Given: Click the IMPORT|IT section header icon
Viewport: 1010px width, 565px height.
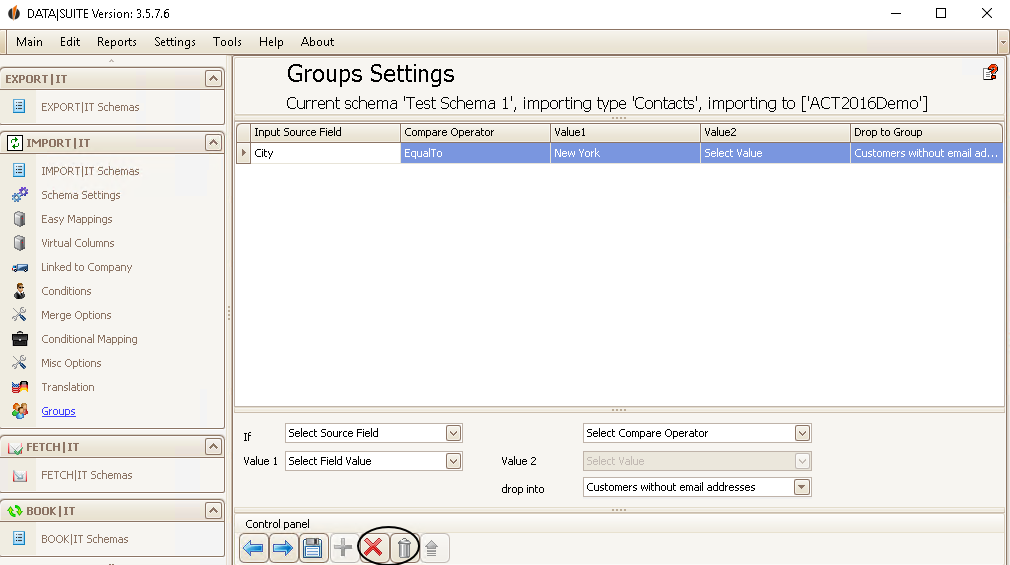Looking at the screenshot, I should tap(14, 142).
